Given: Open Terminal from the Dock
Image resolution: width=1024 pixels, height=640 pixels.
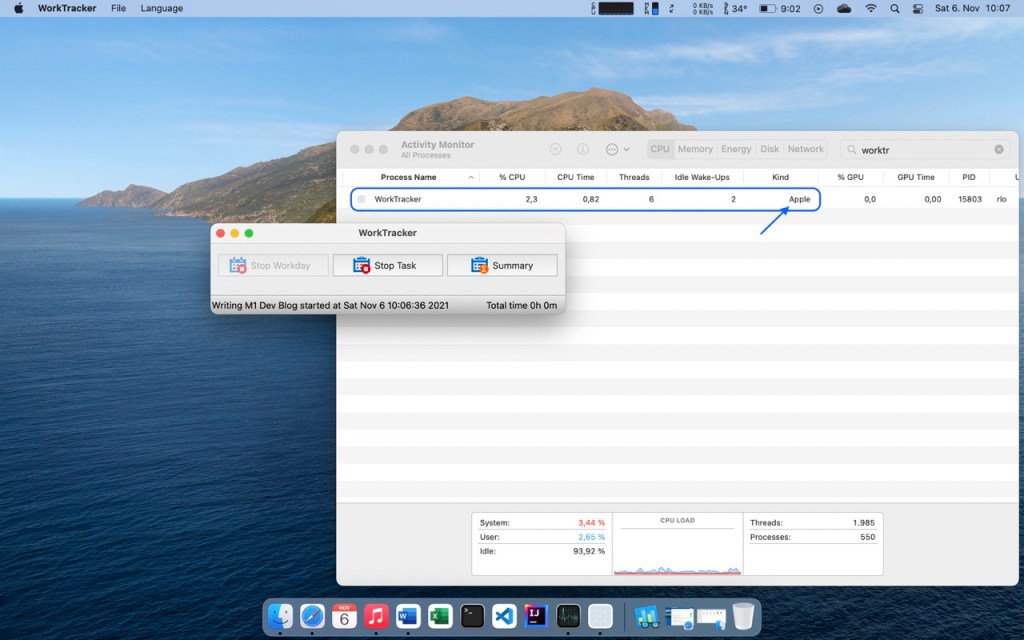Looking at the screenshot, I should pyautogui.click(x=472, y=616).
